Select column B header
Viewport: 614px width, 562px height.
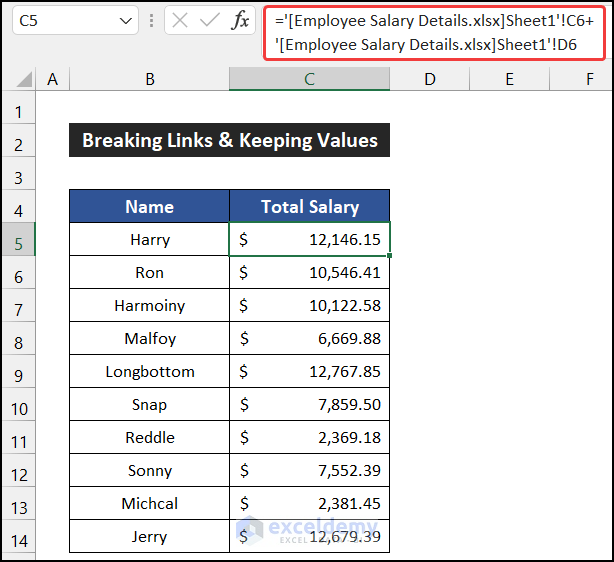pos(149,79)
